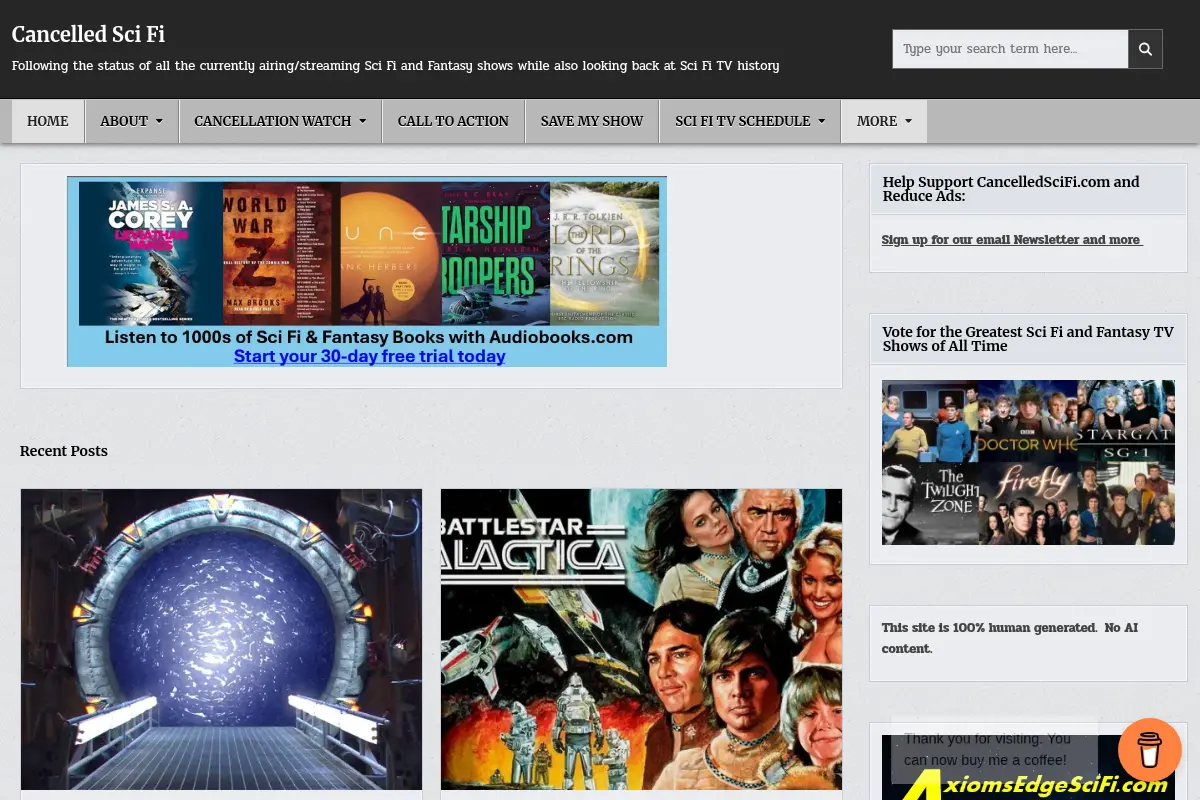Click the search magnifier button

pos(1145,49)
